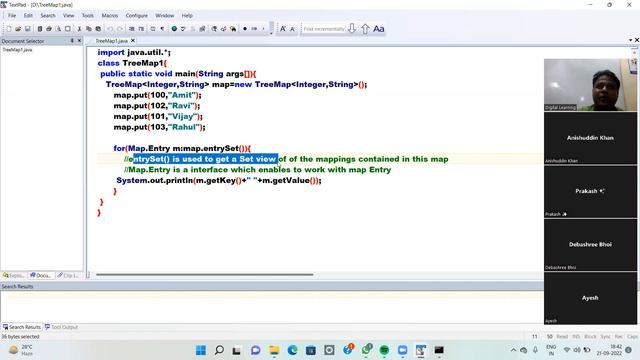Close the TreeMap1.java tab
This screenshot has height=360, width=640.
point(133,41)
